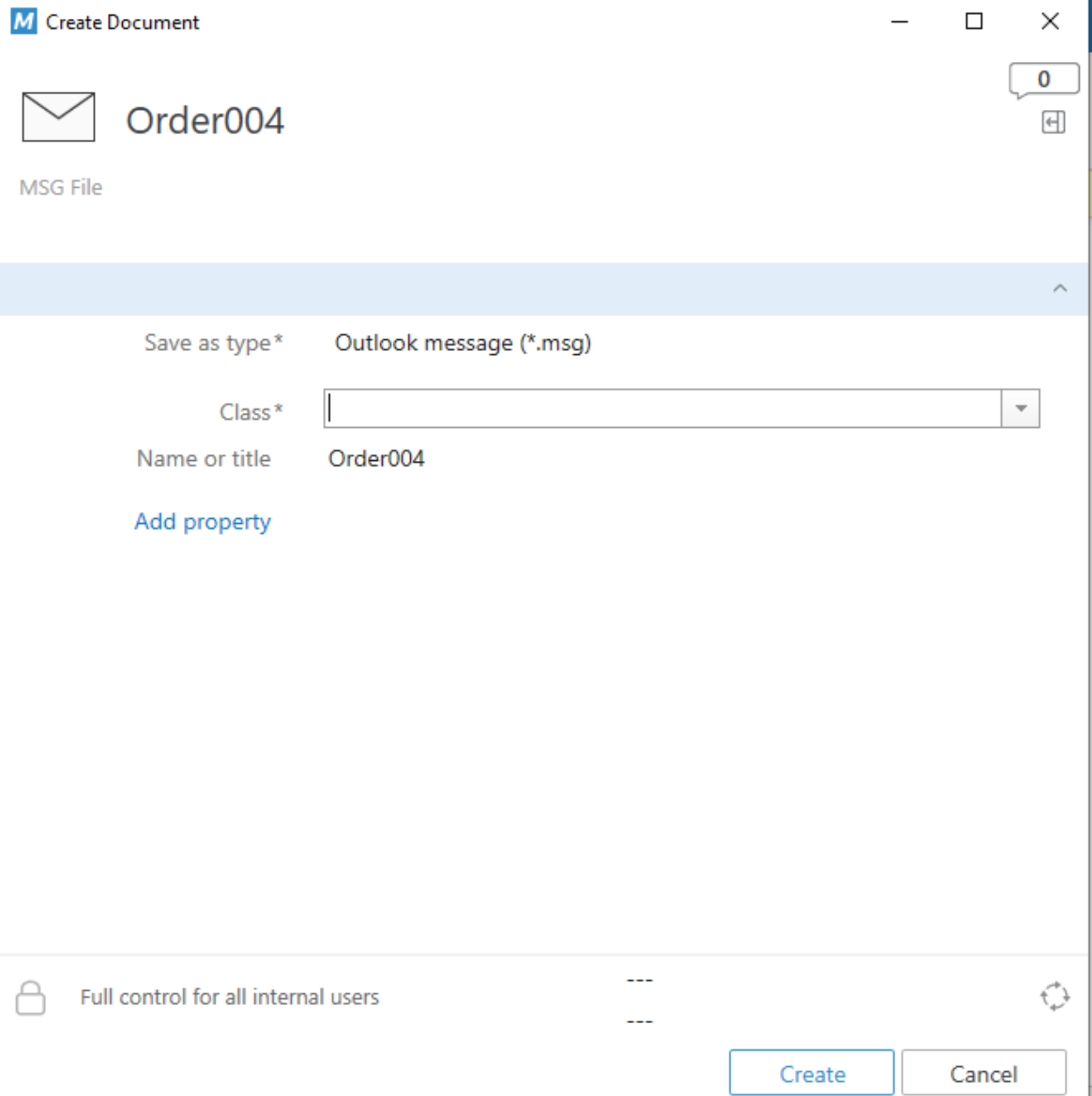Open Full control for all internal users permissions
Image resolution: width=1092 pixels, height=1096 pixels.
[x=229, y=997]
